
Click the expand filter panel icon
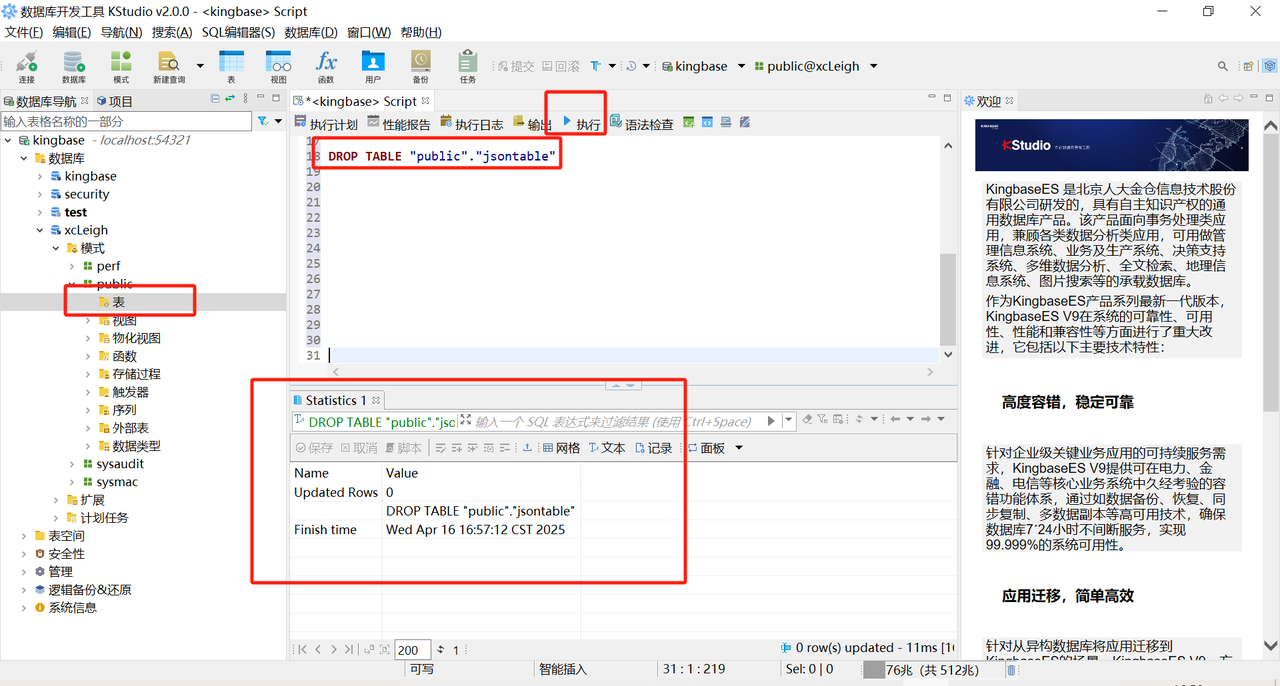tap(465, 421)
